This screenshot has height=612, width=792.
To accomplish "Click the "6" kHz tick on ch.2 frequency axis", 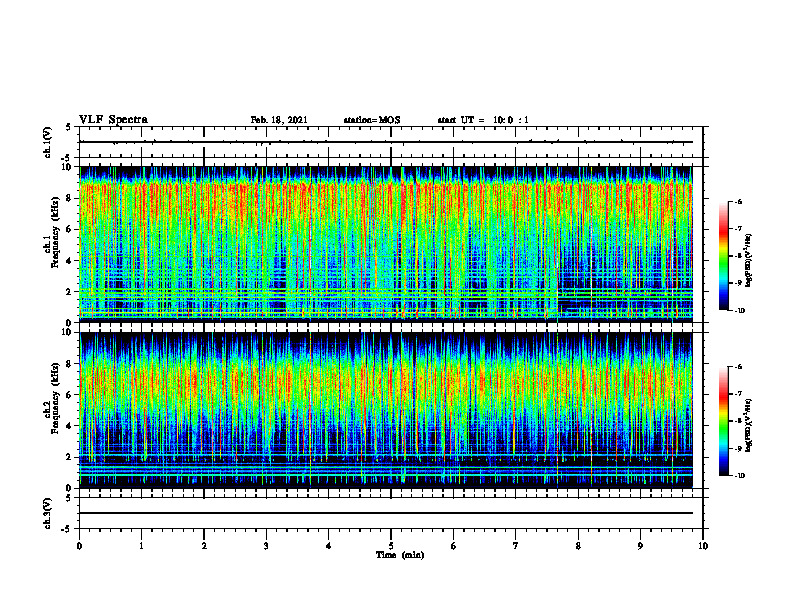I will 70,395.
